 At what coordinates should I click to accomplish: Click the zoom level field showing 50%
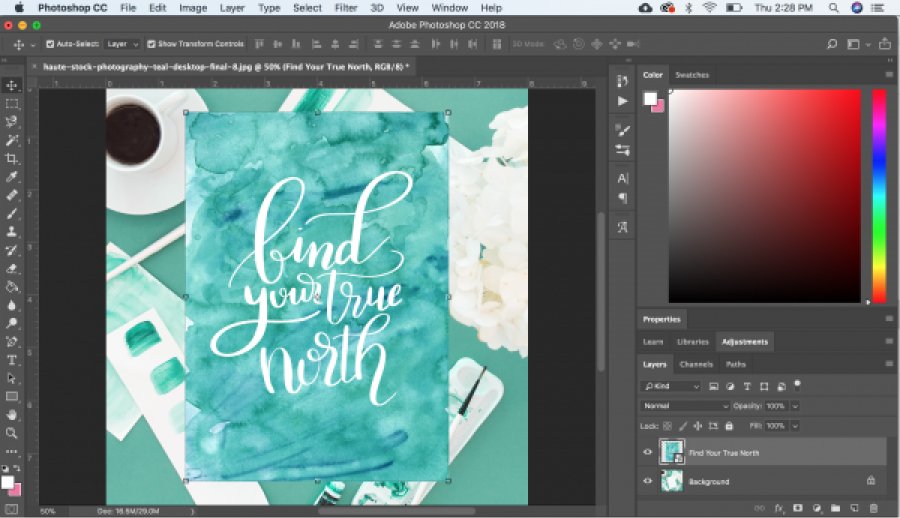(48, 511)
